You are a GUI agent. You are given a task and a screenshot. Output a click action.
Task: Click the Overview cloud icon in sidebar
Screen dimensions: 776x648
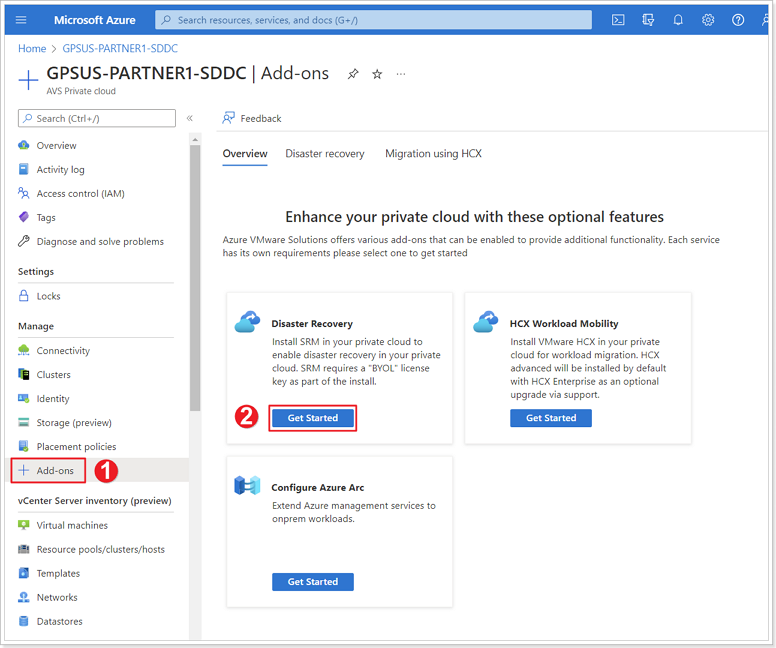click(x=24, y=145)
